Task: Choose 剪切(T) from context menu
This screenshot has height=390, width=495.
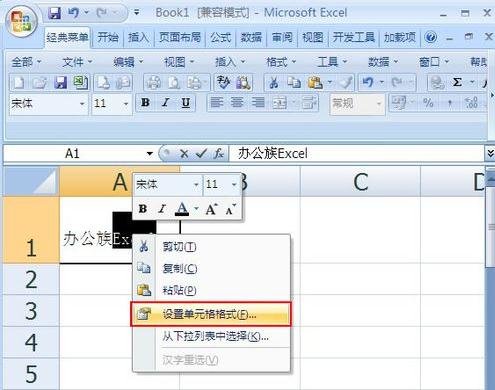Action: 211,247
